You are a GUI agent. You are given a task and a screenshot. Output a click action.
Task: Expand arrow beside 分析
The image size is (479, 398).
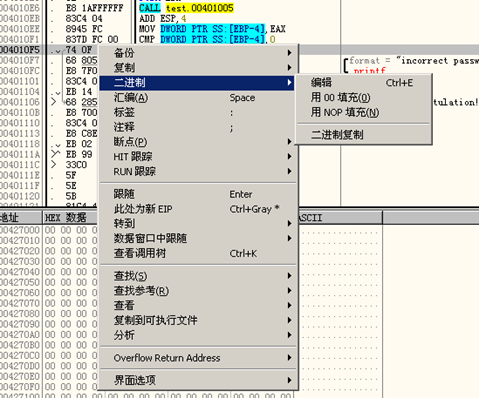289,335
